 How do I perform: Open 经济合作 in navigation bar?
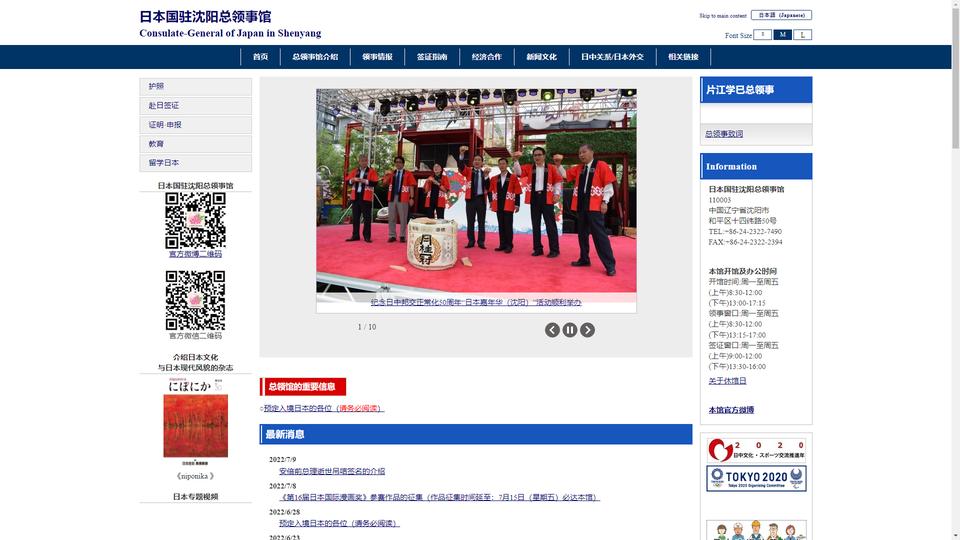coord(487,57)
